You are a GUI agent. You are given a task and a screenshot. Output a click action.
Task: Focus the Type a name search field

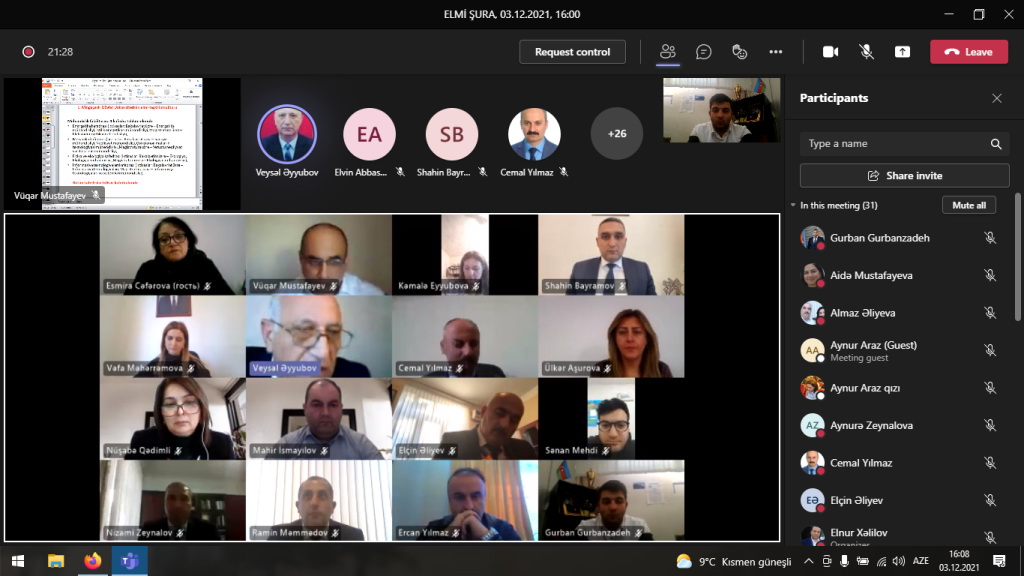point(904,144)
